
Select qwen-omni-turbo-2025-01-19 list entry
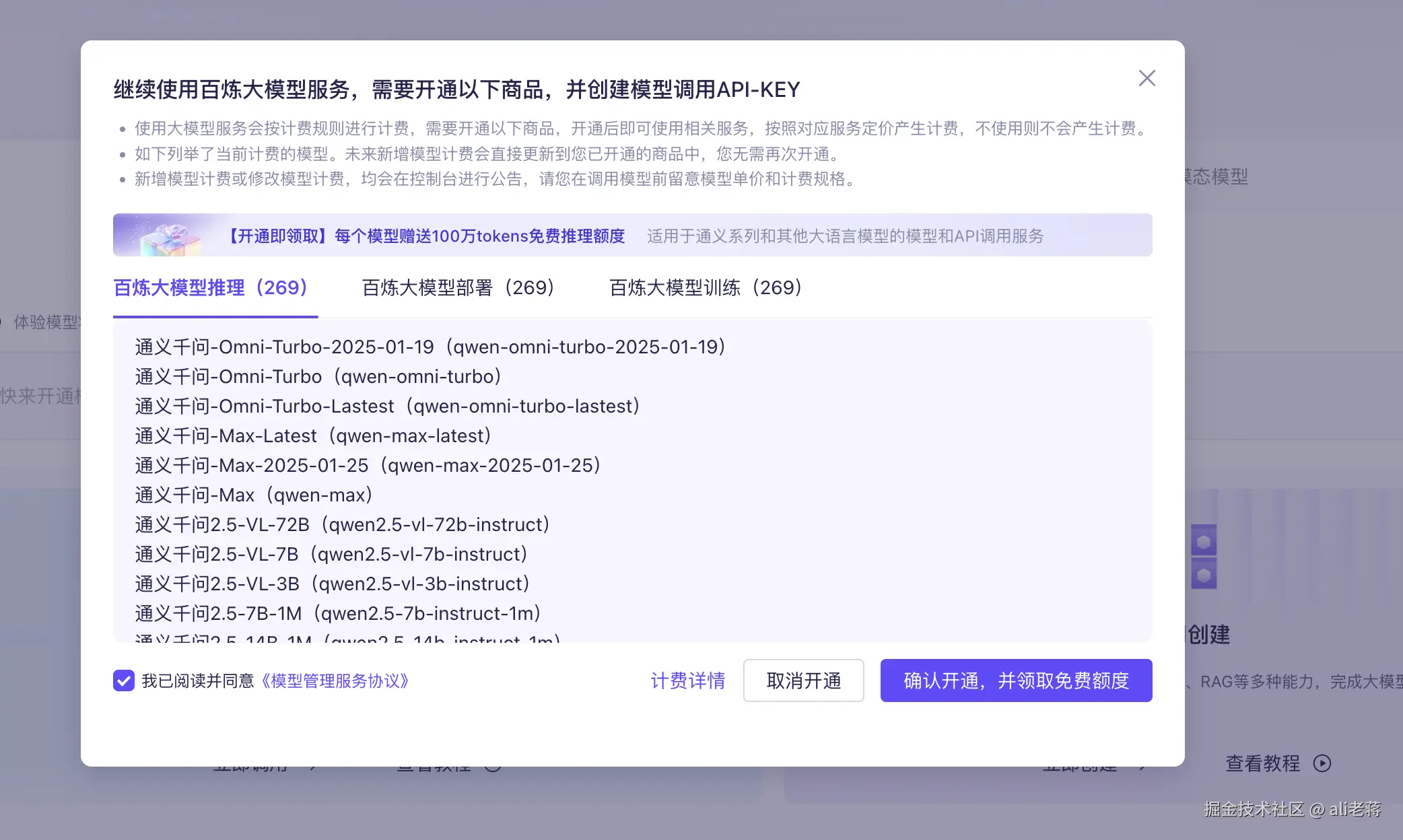(430, 347)
